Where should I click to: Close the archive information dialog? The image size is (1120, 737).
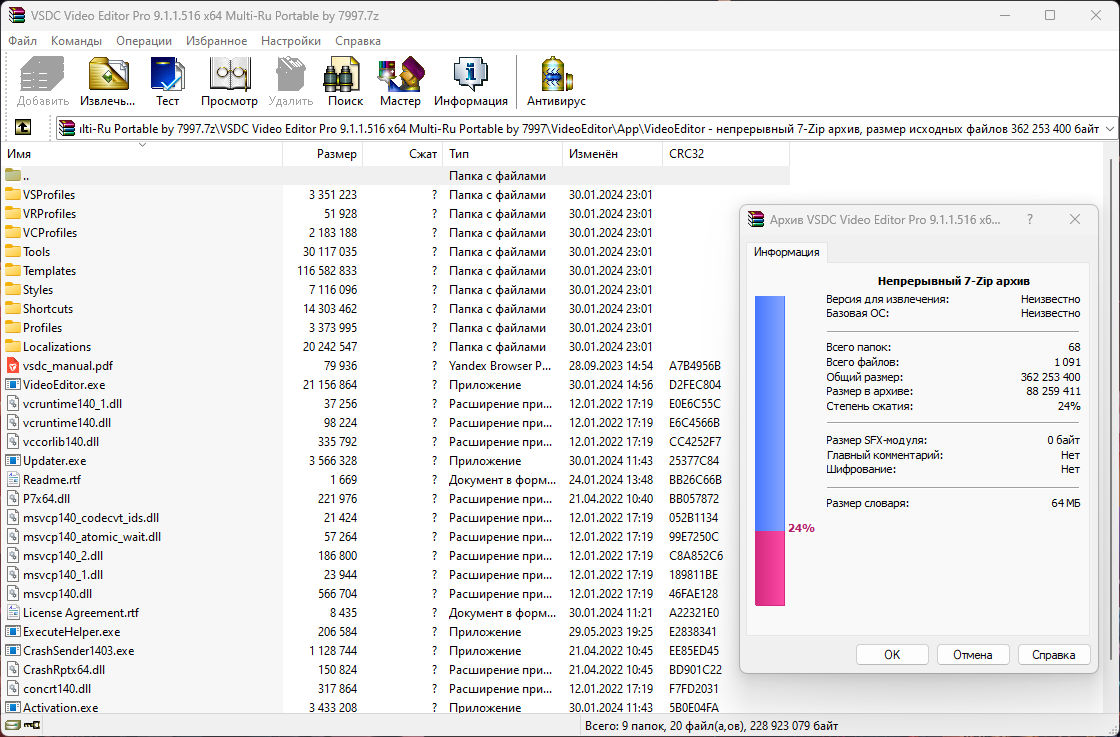coord(1074,219)
